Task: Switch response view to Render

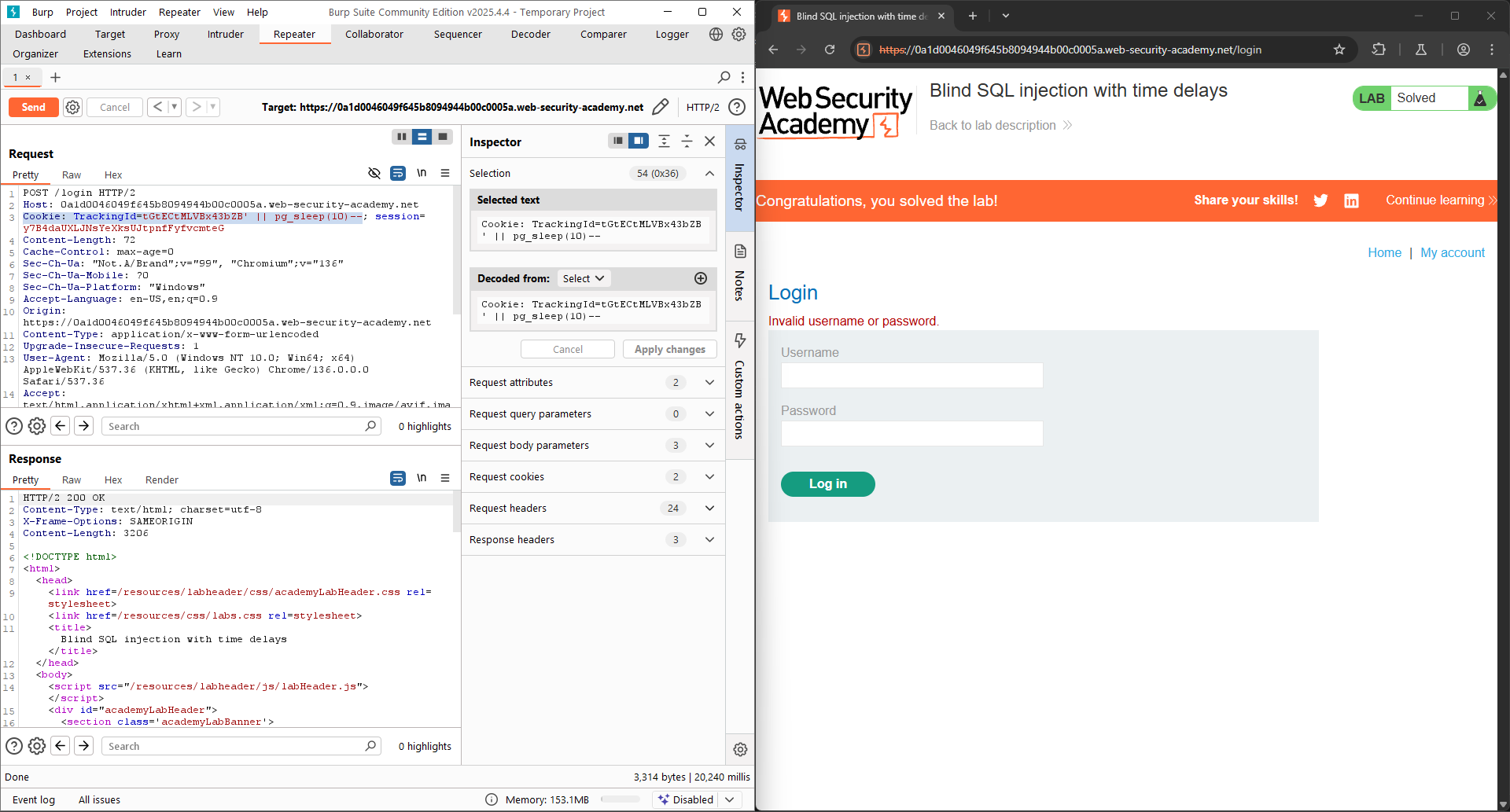Action: 162,479
